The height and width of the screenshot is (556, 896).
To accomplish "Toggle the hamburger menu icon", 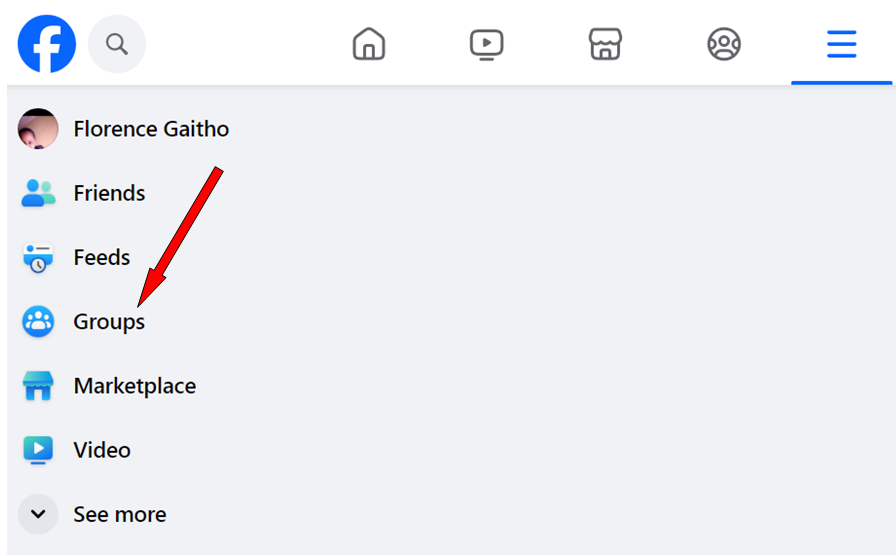I will pyautogui.click(x=841, y=44).
